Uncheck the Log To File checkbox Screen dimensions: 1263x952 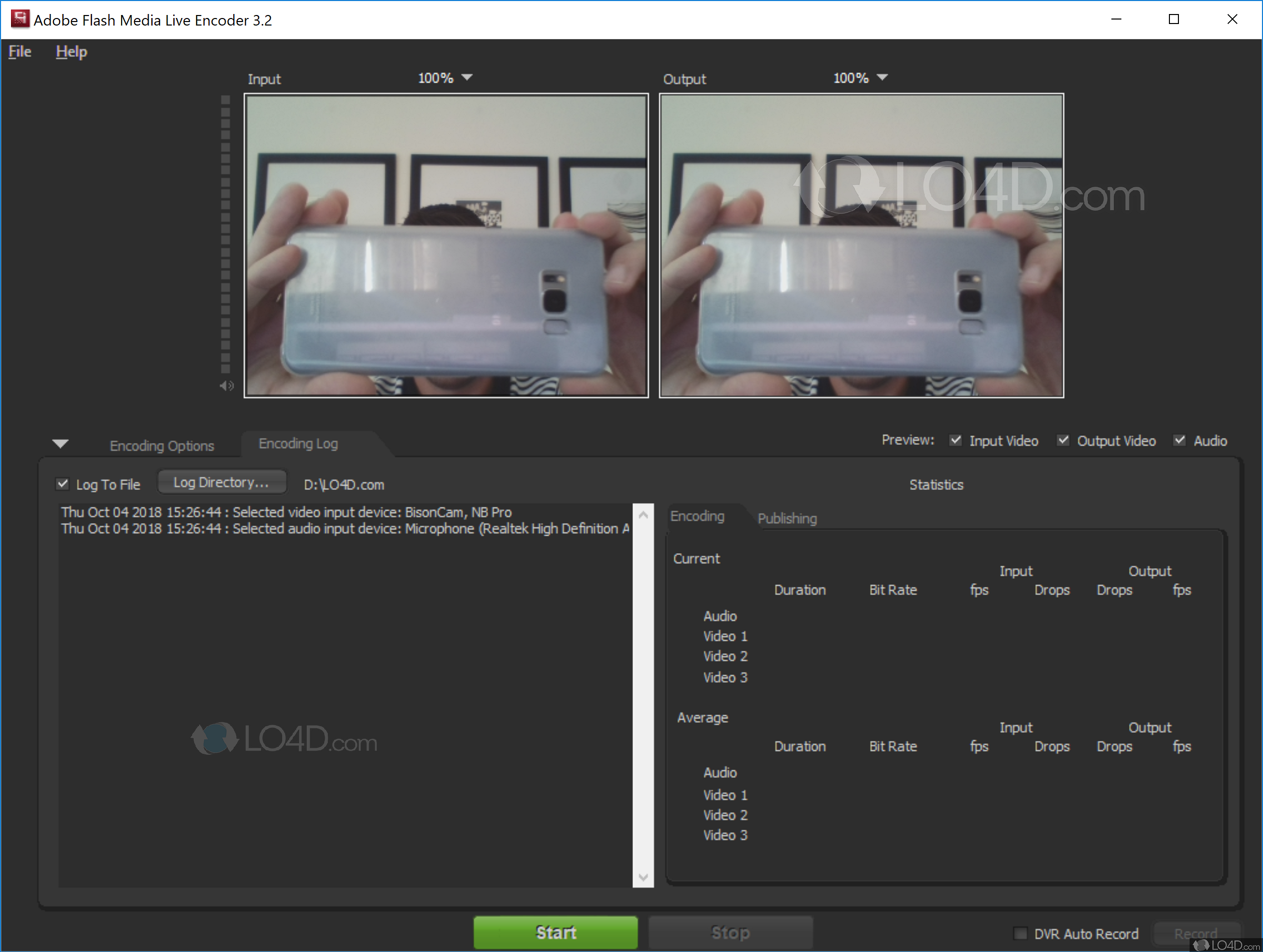(x=63, y=485)
